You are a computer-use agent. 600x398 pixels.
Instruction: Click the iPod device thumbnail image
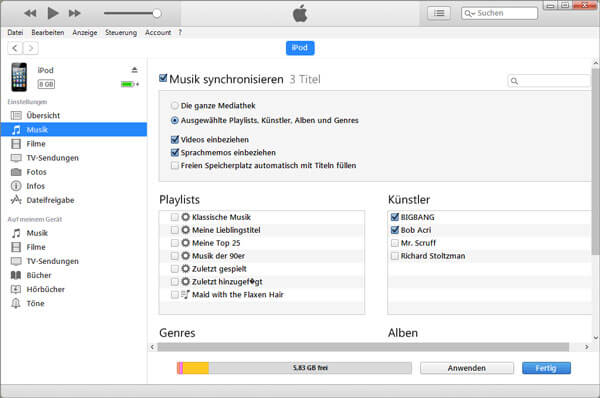pyautogui.click(x=19, y=77)
